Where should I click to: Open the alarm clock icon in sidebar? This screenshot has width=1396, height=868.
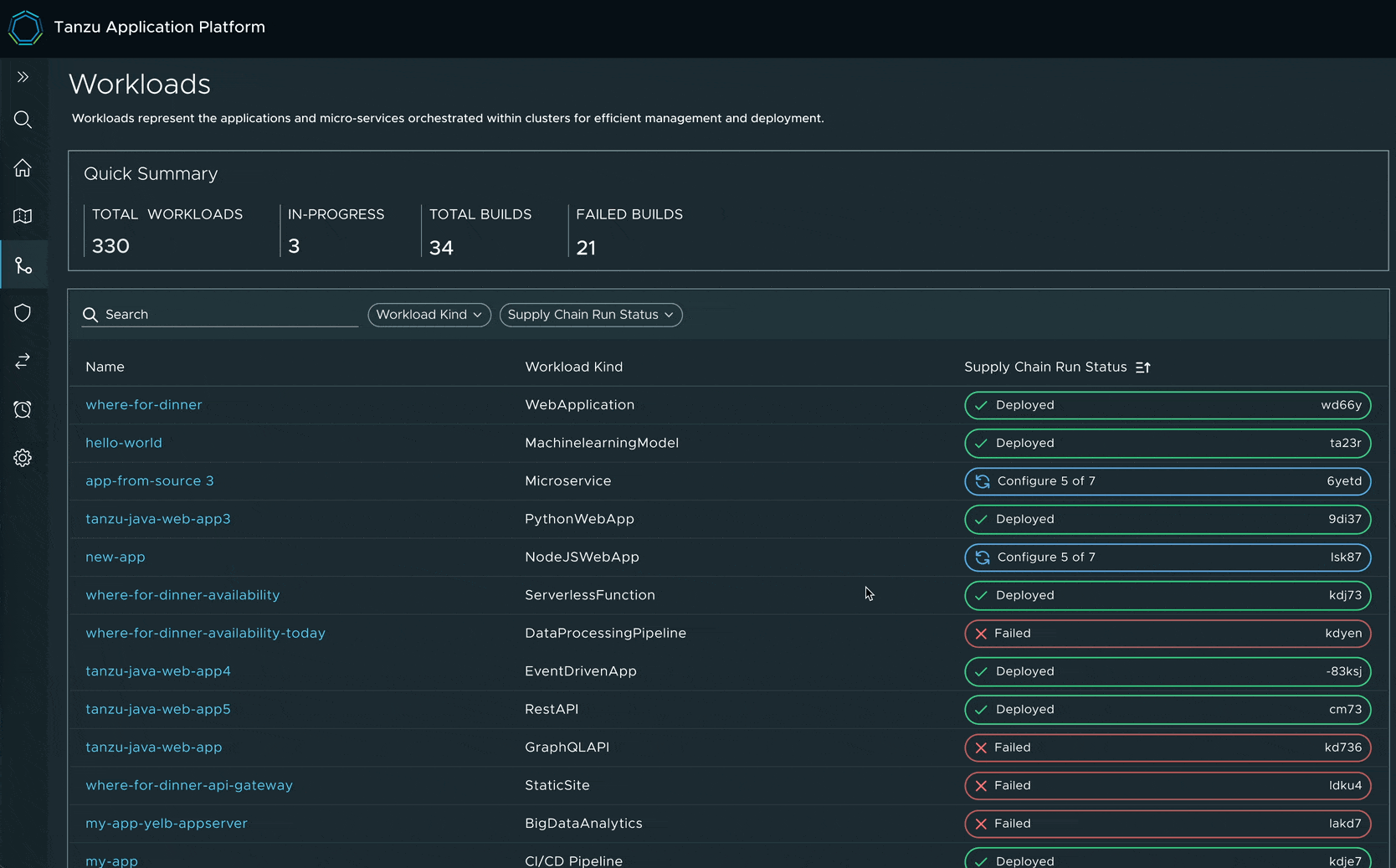tap(23, 409)
